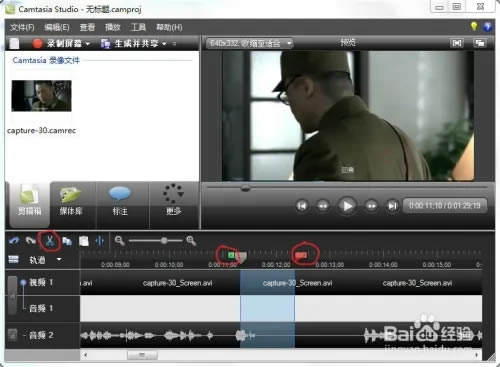Open the 播放 menu
Viewport: 500px width, 367px height.
(113, 27)
